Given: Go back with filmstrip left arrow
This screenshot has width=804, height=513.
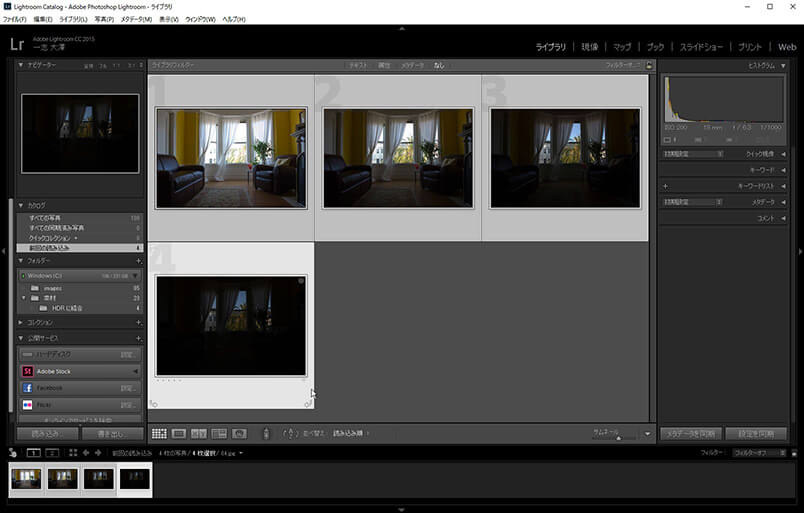Looking at the screenshot, I should 86,453.
